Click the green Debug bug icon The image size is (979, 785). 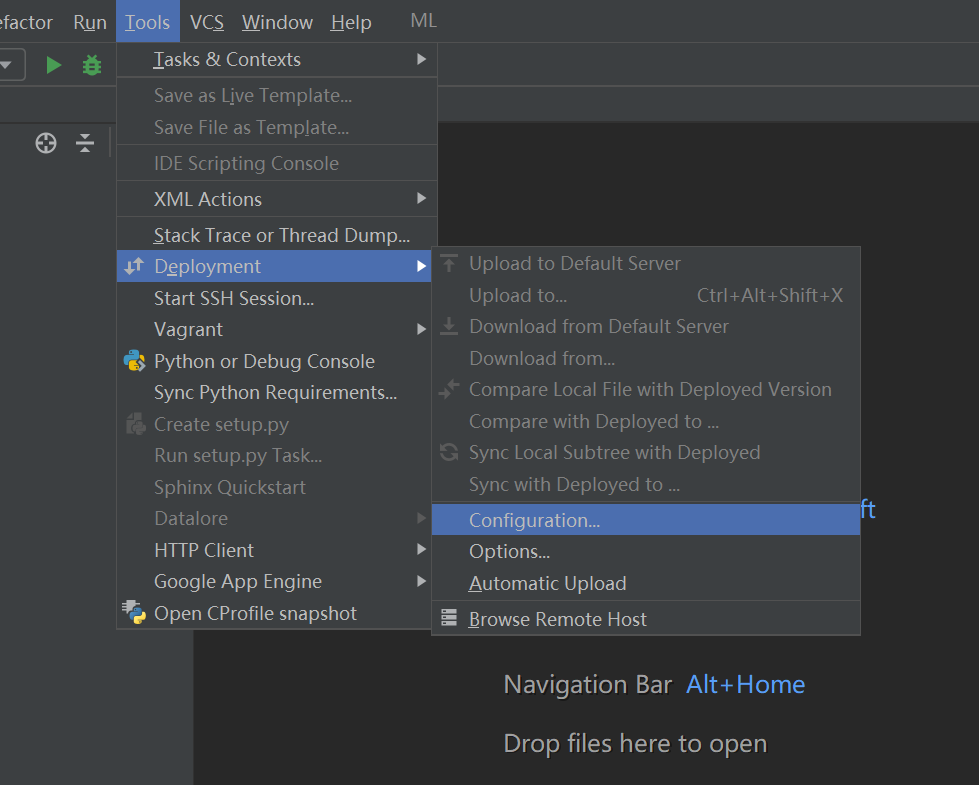click(92, 65)
